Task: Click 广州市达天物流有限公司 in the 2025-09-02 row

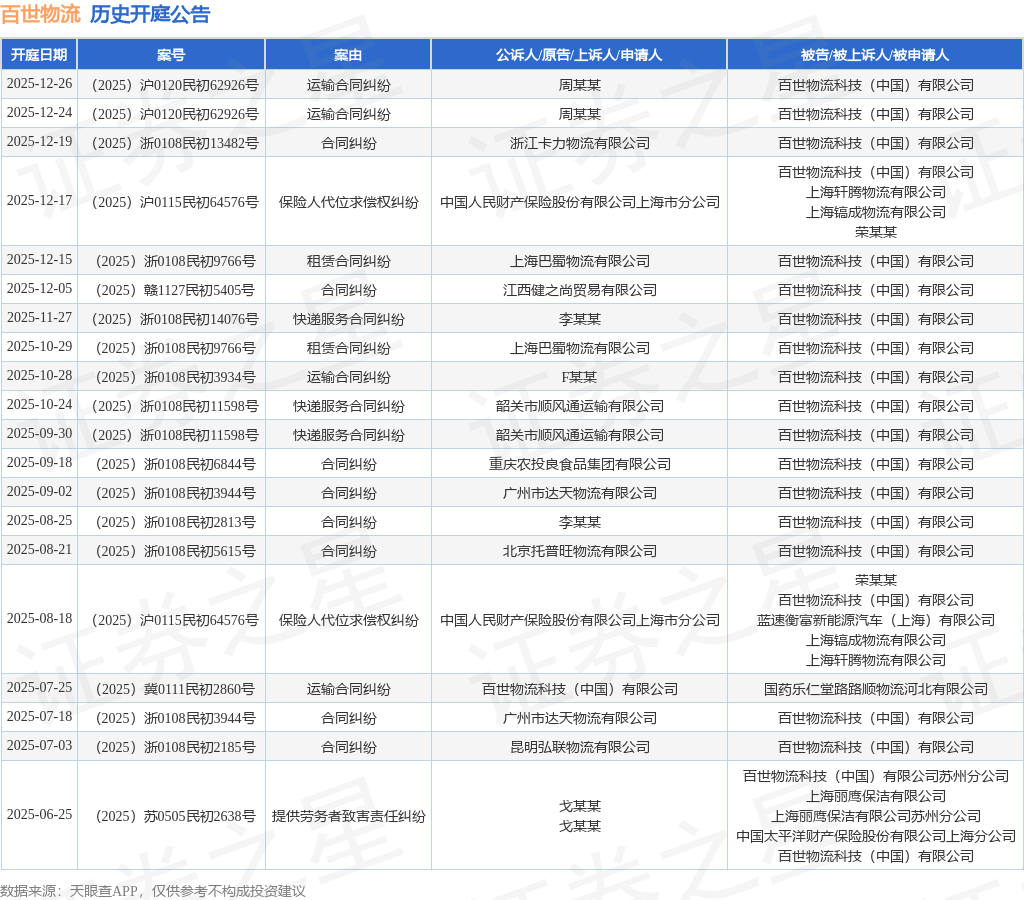Action: (579, 492)
